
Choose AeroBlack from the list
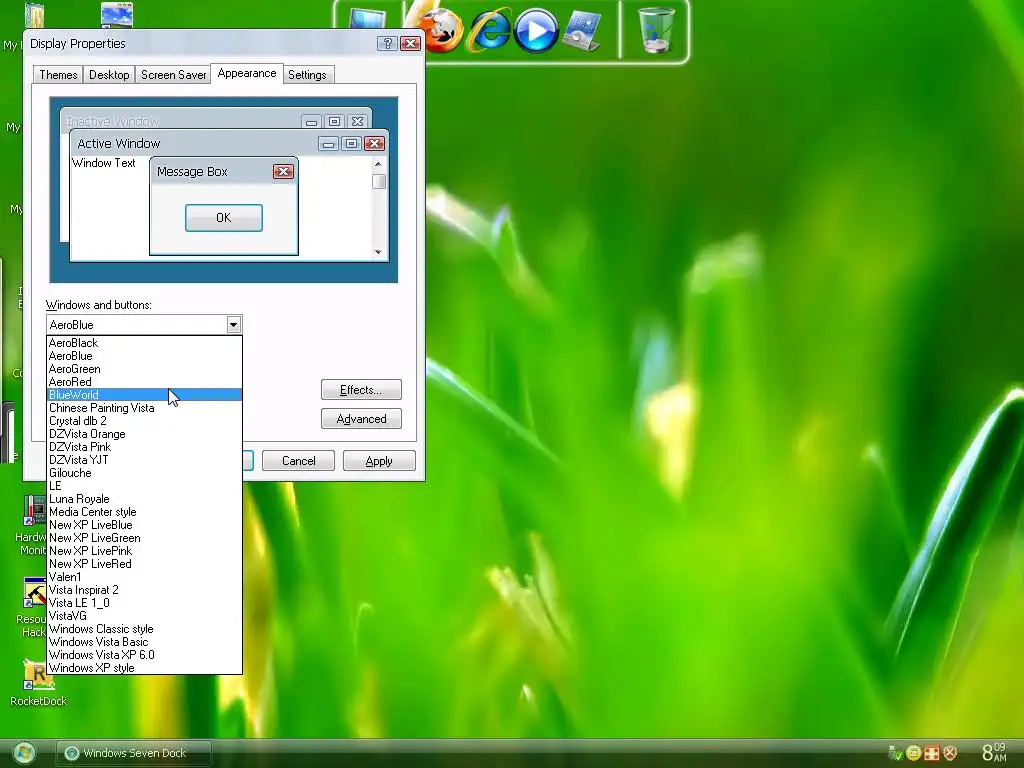point(144,343)
